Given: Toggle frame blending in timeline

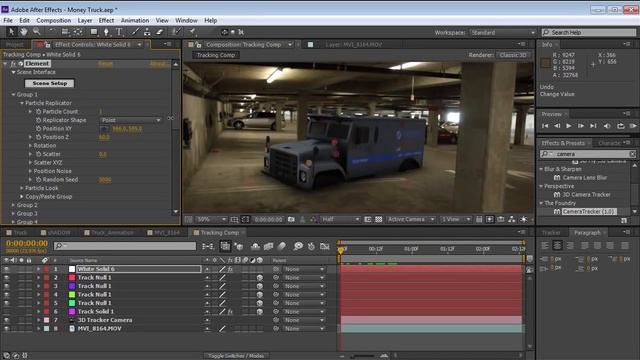Looking at the screenshot, I should tap(268, 246).
